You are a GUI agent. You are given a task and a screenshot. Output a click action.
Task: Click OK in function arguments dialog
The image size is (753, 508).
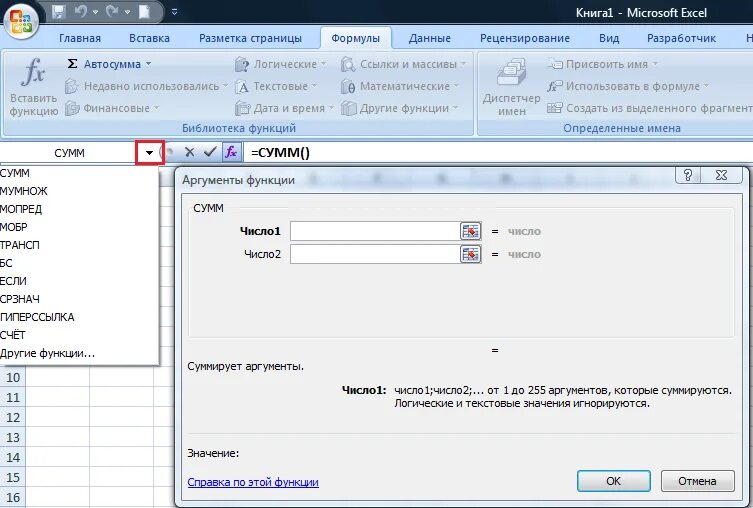click(614, 481)
